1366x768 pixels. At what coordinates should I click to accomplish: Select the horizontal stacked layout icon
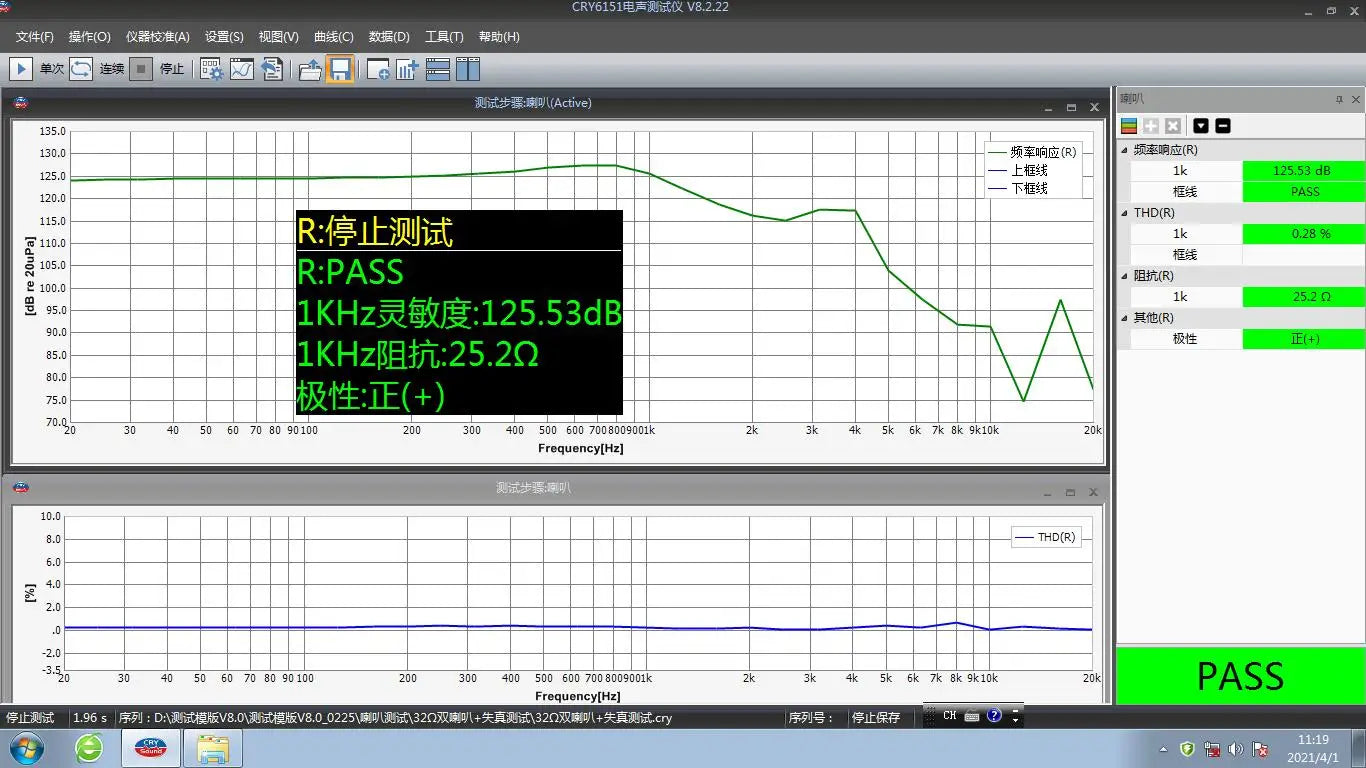pos(438,69)
